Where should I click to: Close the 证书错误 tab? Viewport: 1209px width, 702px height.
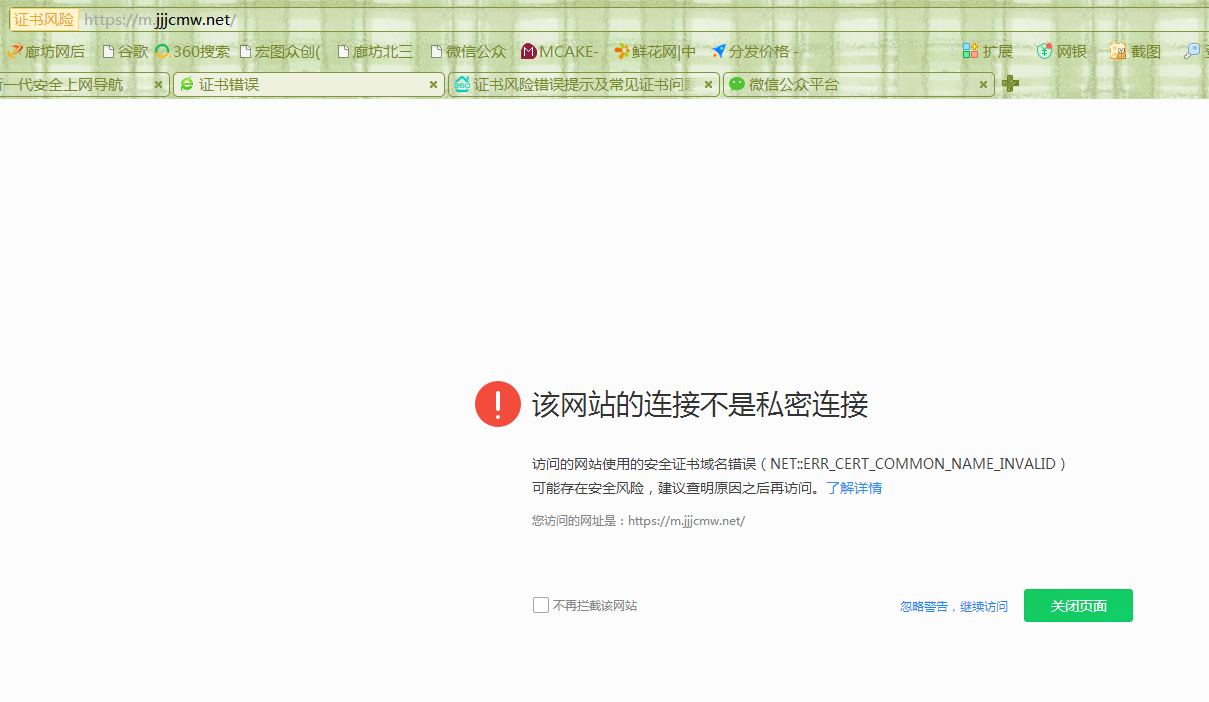click(433, 84)
